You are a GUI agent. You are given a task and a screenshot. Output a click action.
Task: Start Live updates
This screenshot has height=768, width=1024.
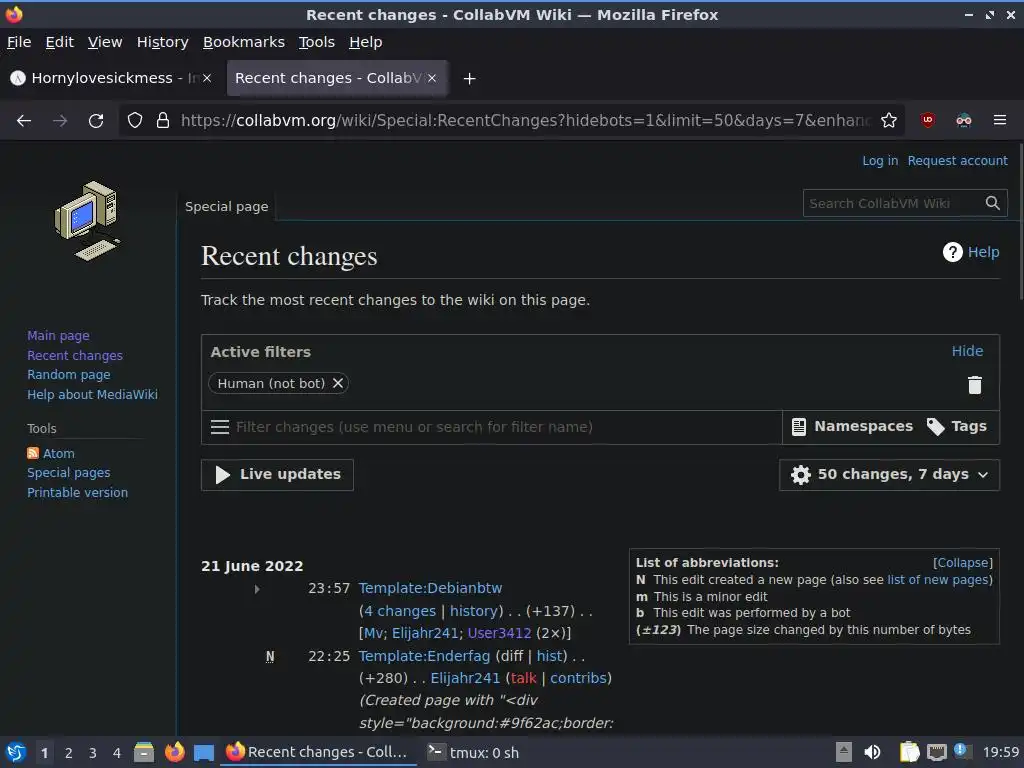coord(278,475)
